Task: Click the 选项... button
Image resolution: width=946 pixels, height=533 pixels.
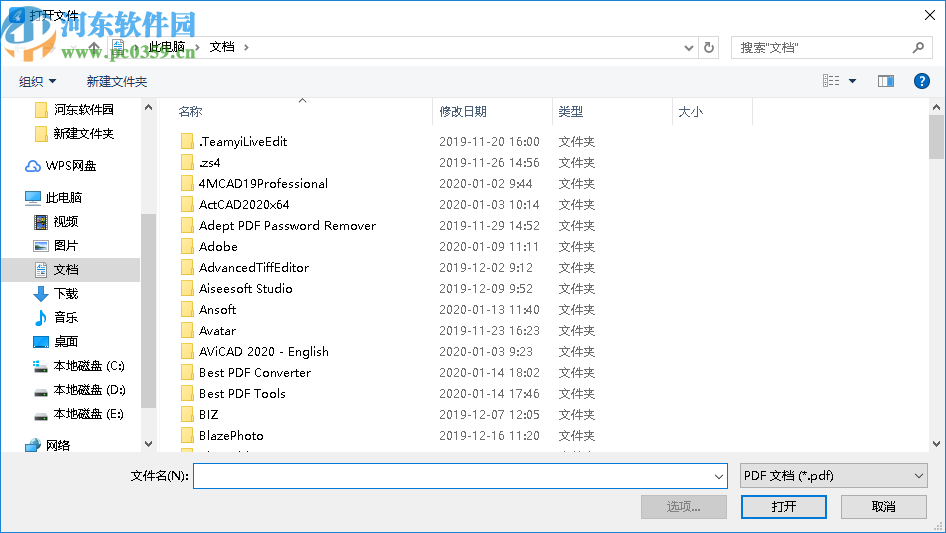Action: pyautogui.click(x=684, y=506)
